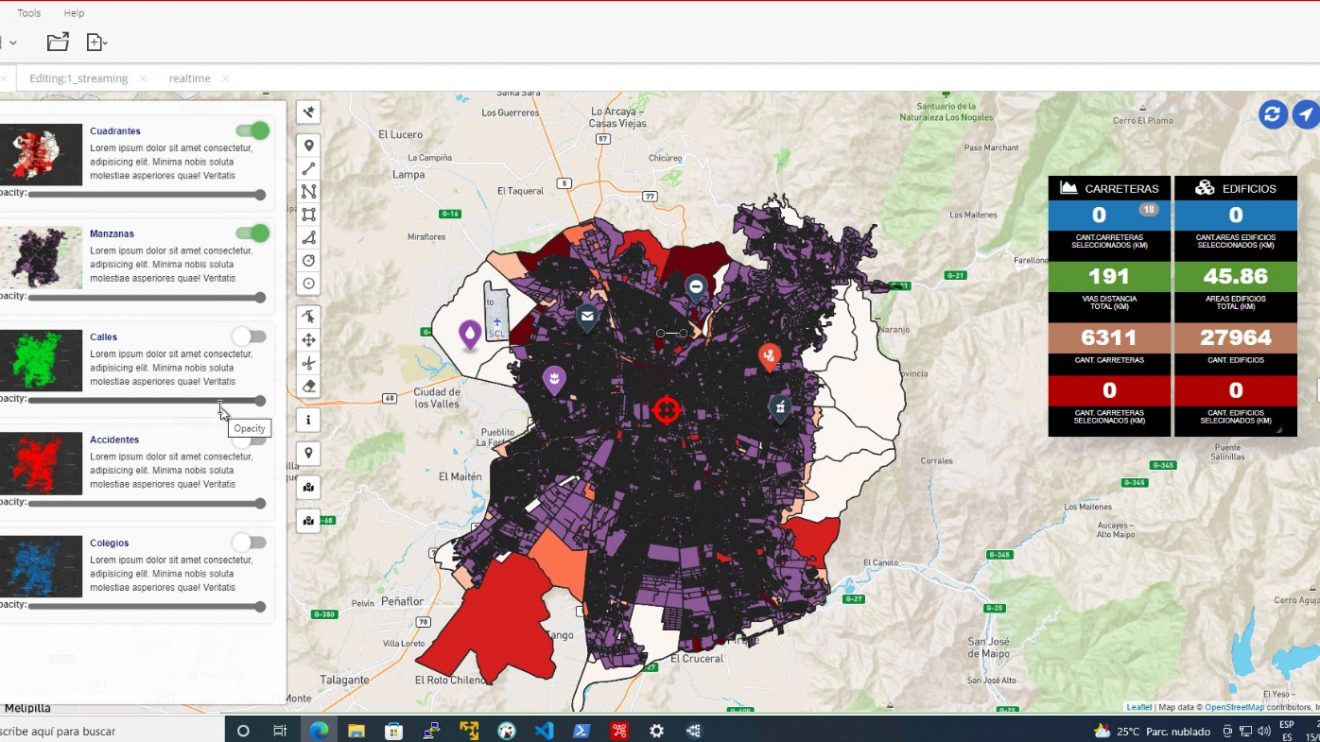Click the EDIFICIOS panel header
This screenshot has height=742, width=1320.
1235,188
